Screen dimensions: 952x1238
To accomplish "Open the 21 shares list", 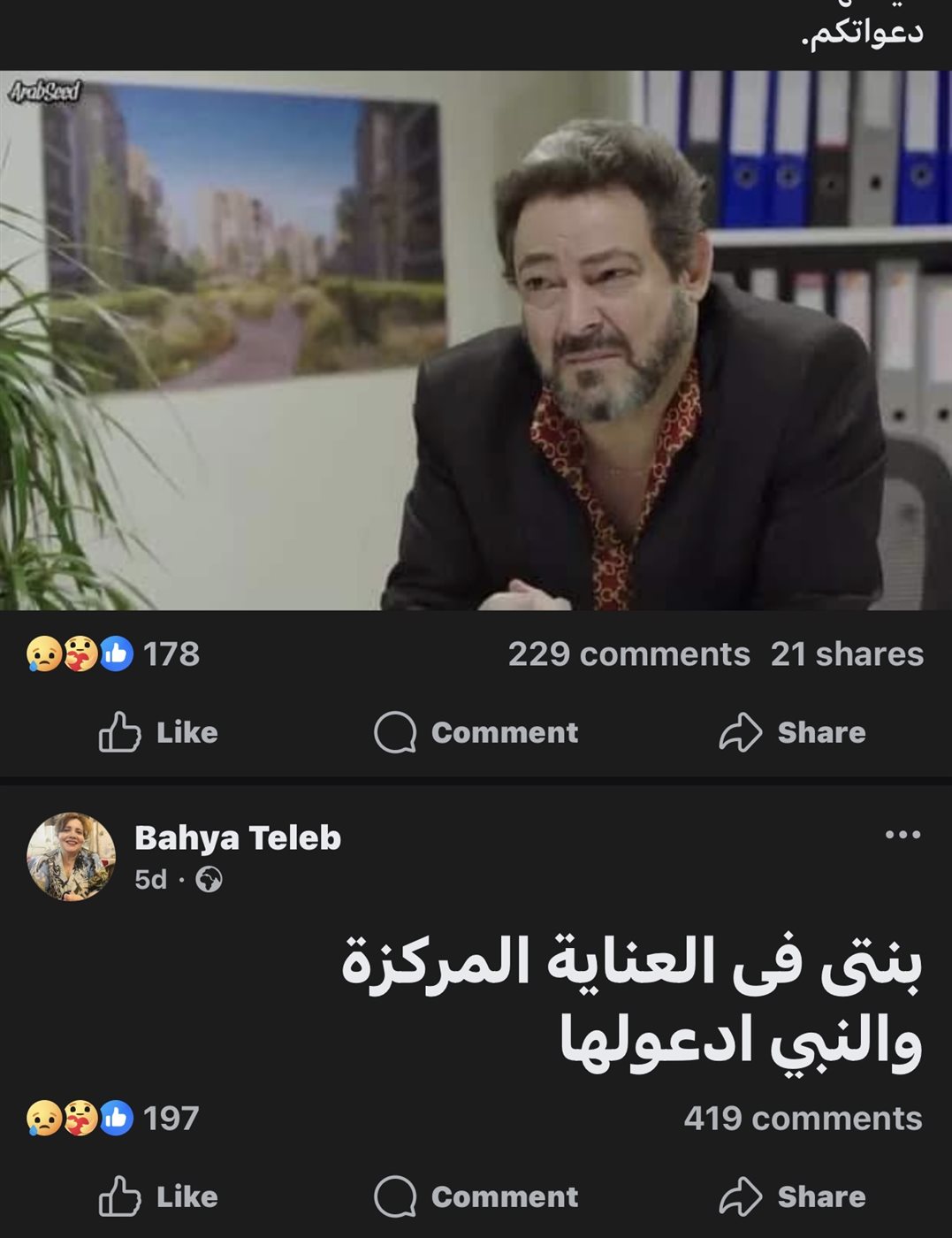I will 847,654.
